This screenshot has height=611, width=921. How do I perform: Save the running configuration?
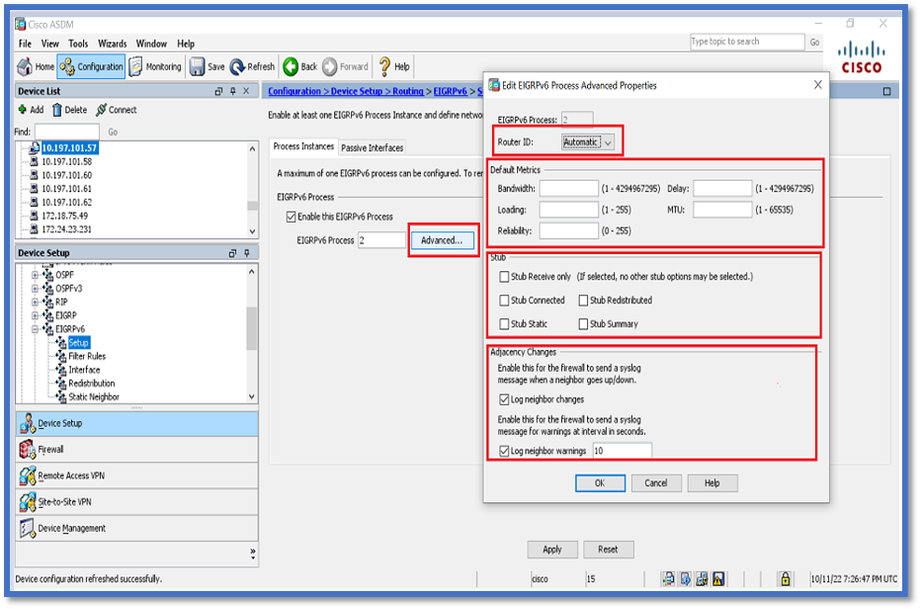click(x=207, y=67)
